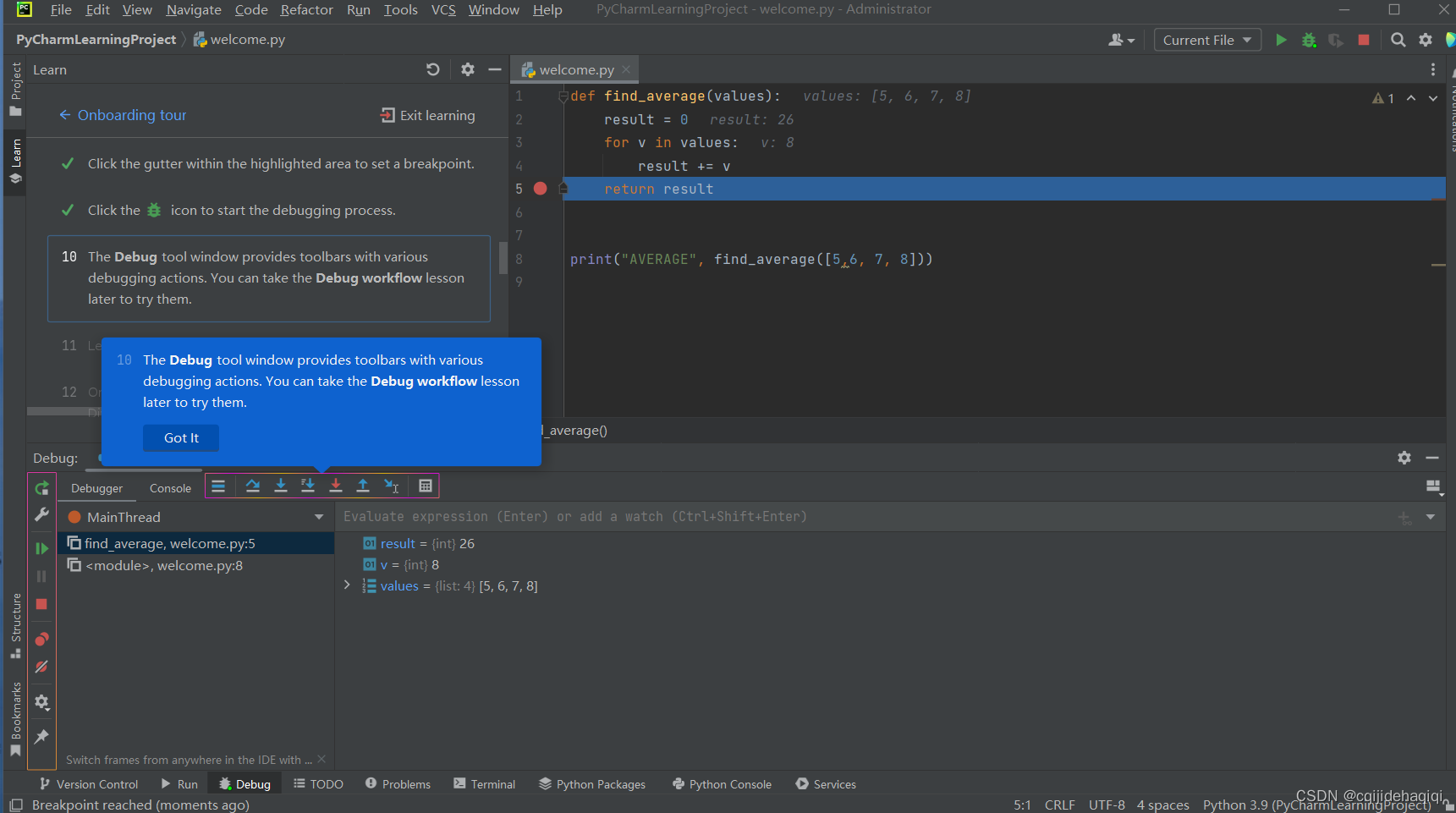Stop debugging with the red square in debug panel
The image size is (1456, 813).
[41, 604]
